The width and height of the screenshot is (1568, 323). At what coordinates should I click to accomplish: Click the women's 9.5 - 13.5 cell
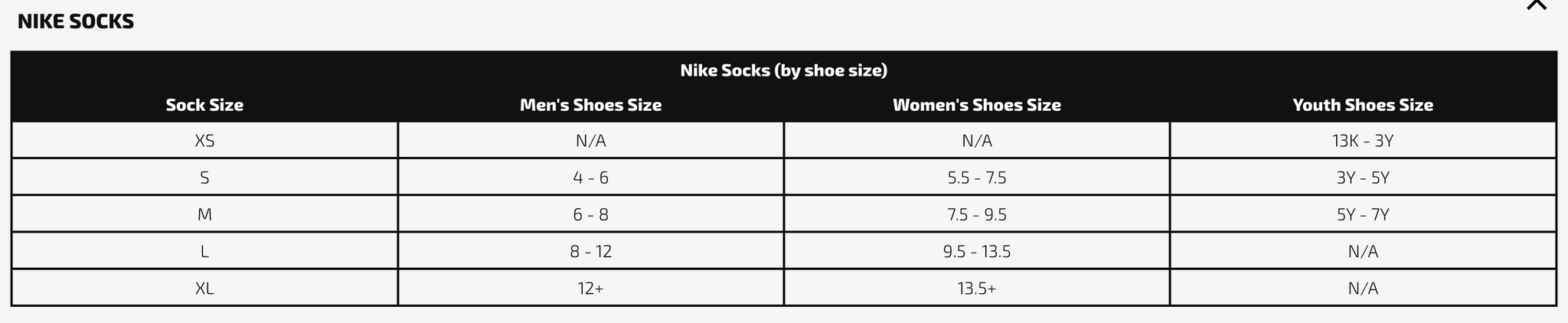click(977, 251)
